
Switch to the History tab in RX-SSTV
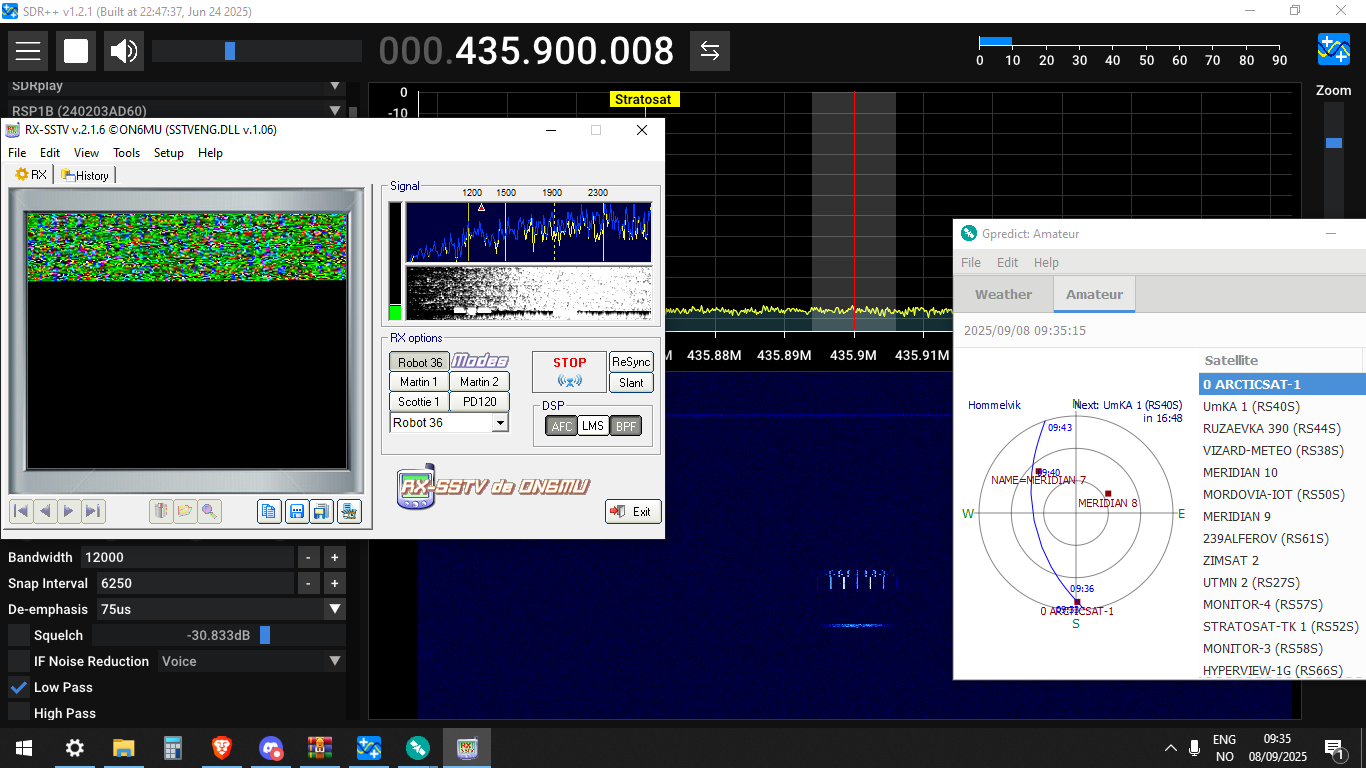(x=86, y=175)
